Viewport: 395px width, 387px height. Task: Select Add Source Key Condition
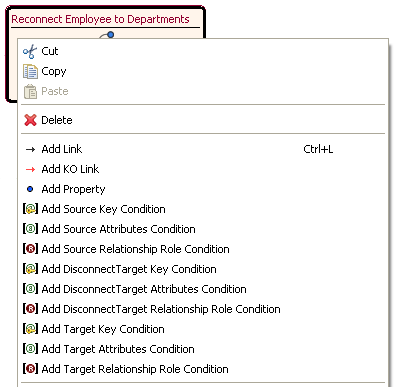(x=203, y=209)
